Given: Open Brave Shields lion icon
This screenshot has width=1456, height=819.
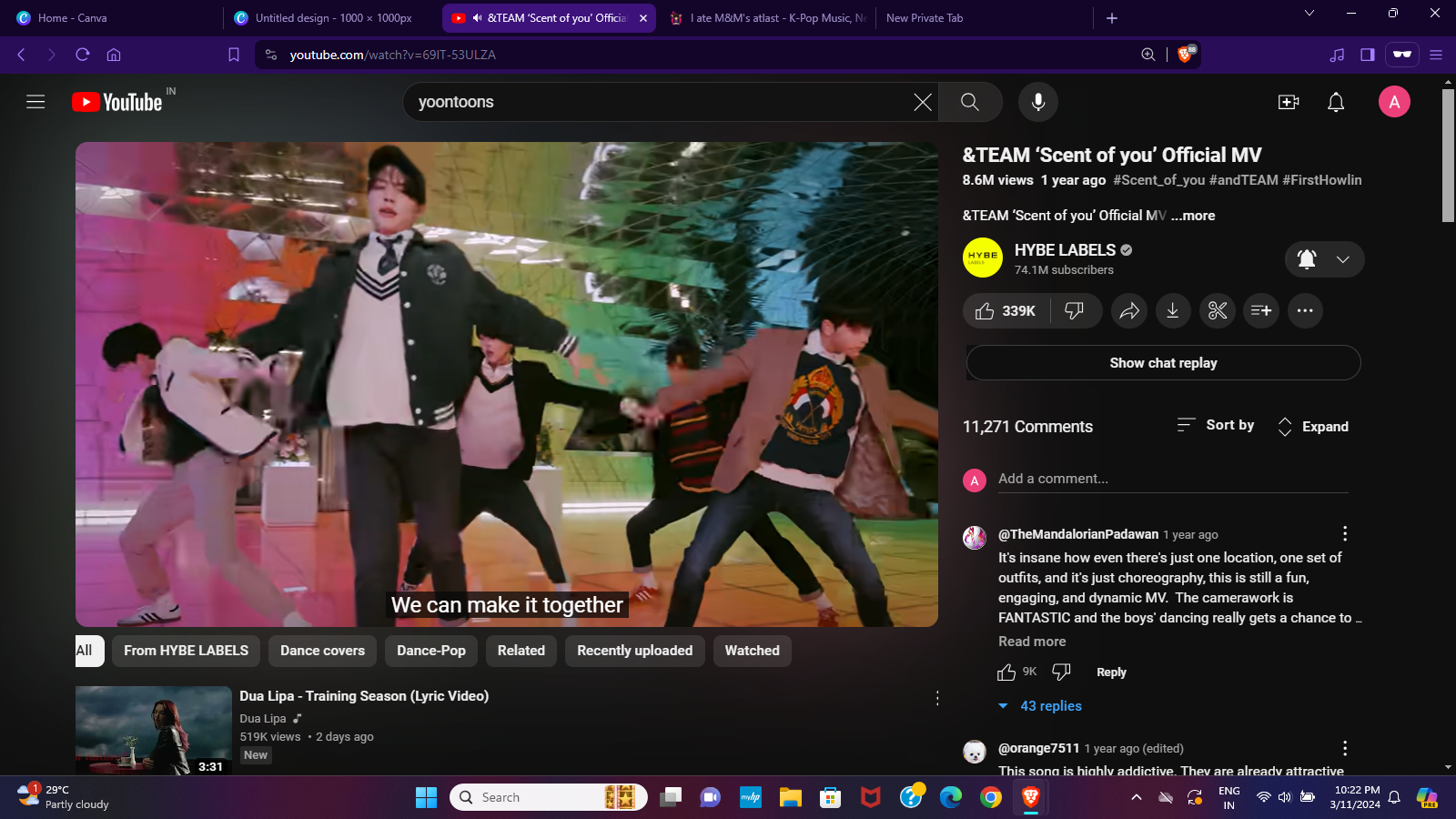Looking at the screenshot, I should [x=1186, y=55].
